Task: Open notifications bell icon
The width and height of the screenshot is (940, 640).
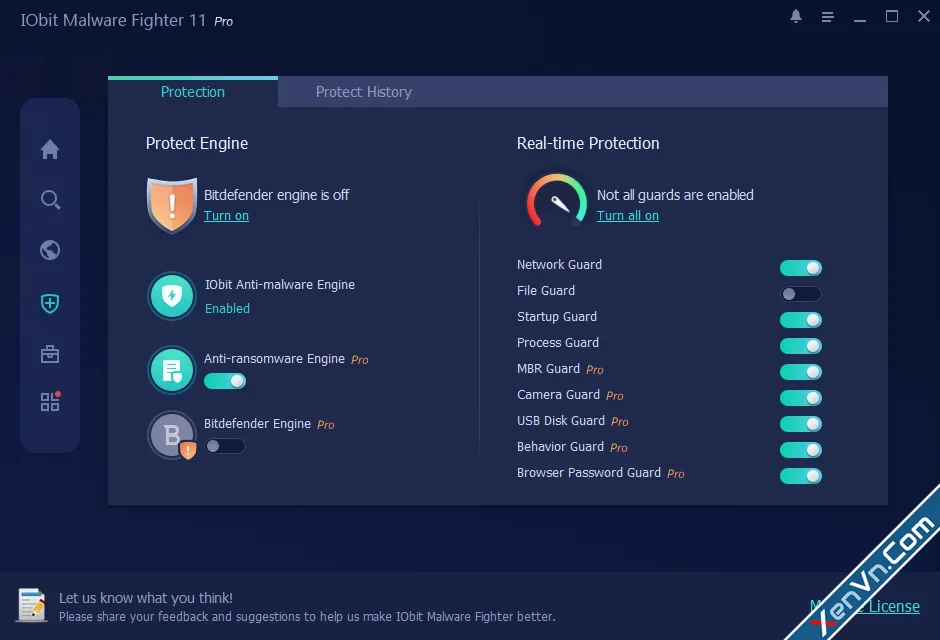Action: point(796,16)
